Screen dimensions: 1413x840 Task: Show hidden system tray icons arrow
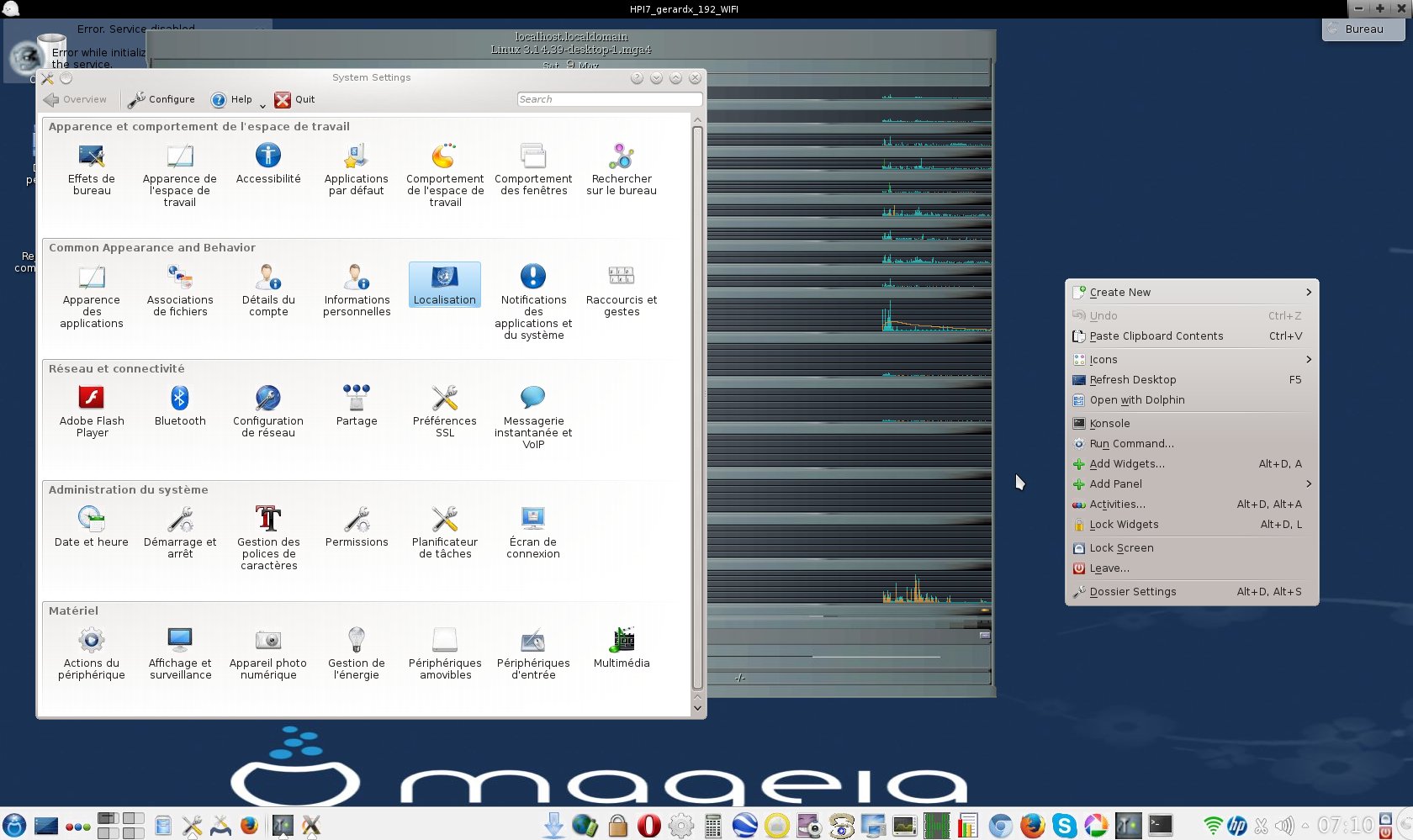(1305, 826)
